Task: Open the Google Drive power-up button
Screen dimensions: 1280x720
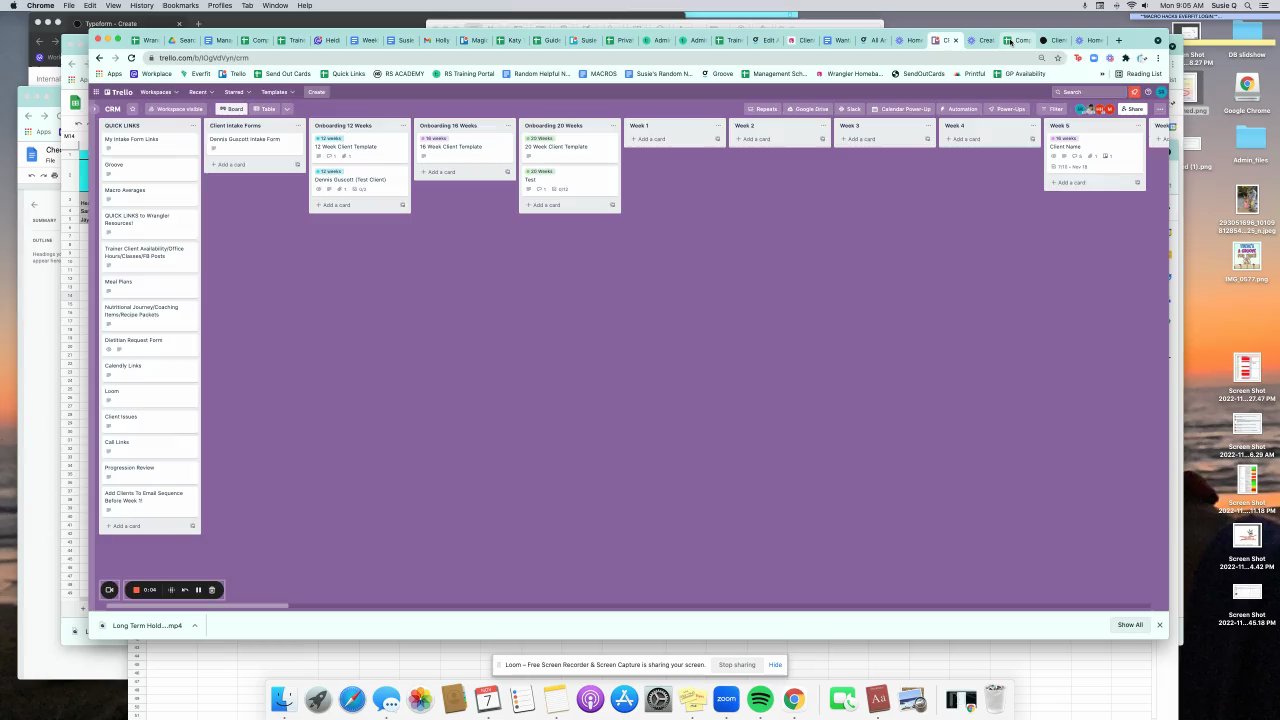Action: 807,109
